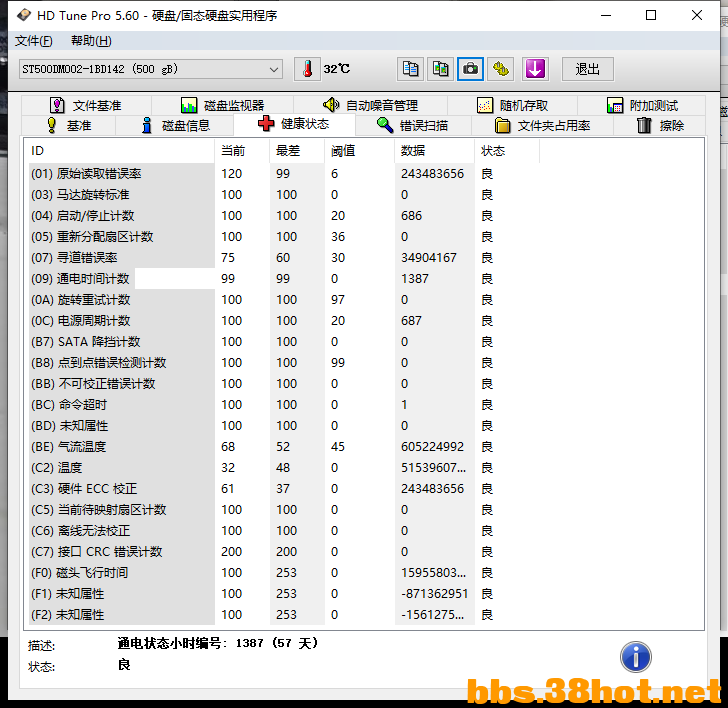Switch to the 磁盘监视器 tab
This screenshot has height=708, width=728.
tap(222, 105)
